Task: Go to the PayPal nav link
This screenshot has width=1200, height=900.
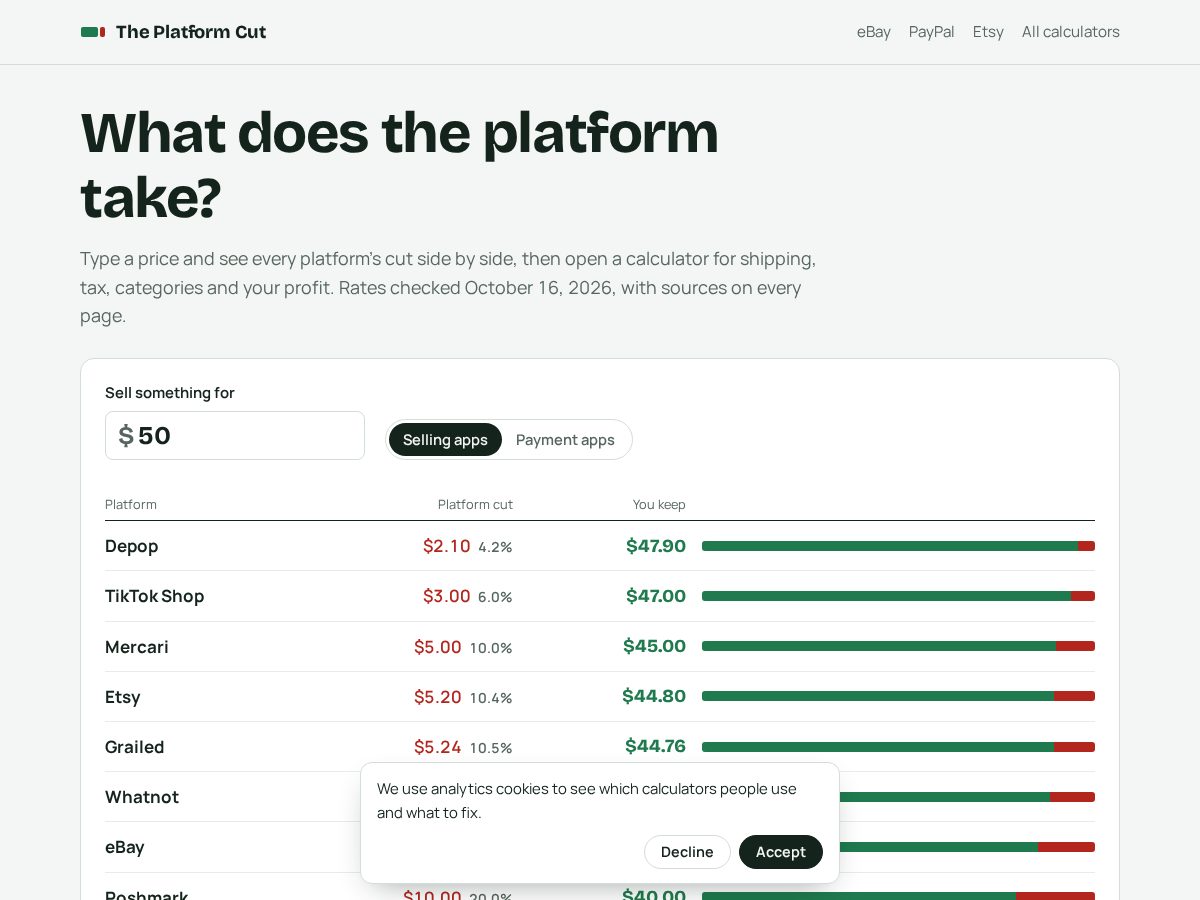Action: pos(932,32)
